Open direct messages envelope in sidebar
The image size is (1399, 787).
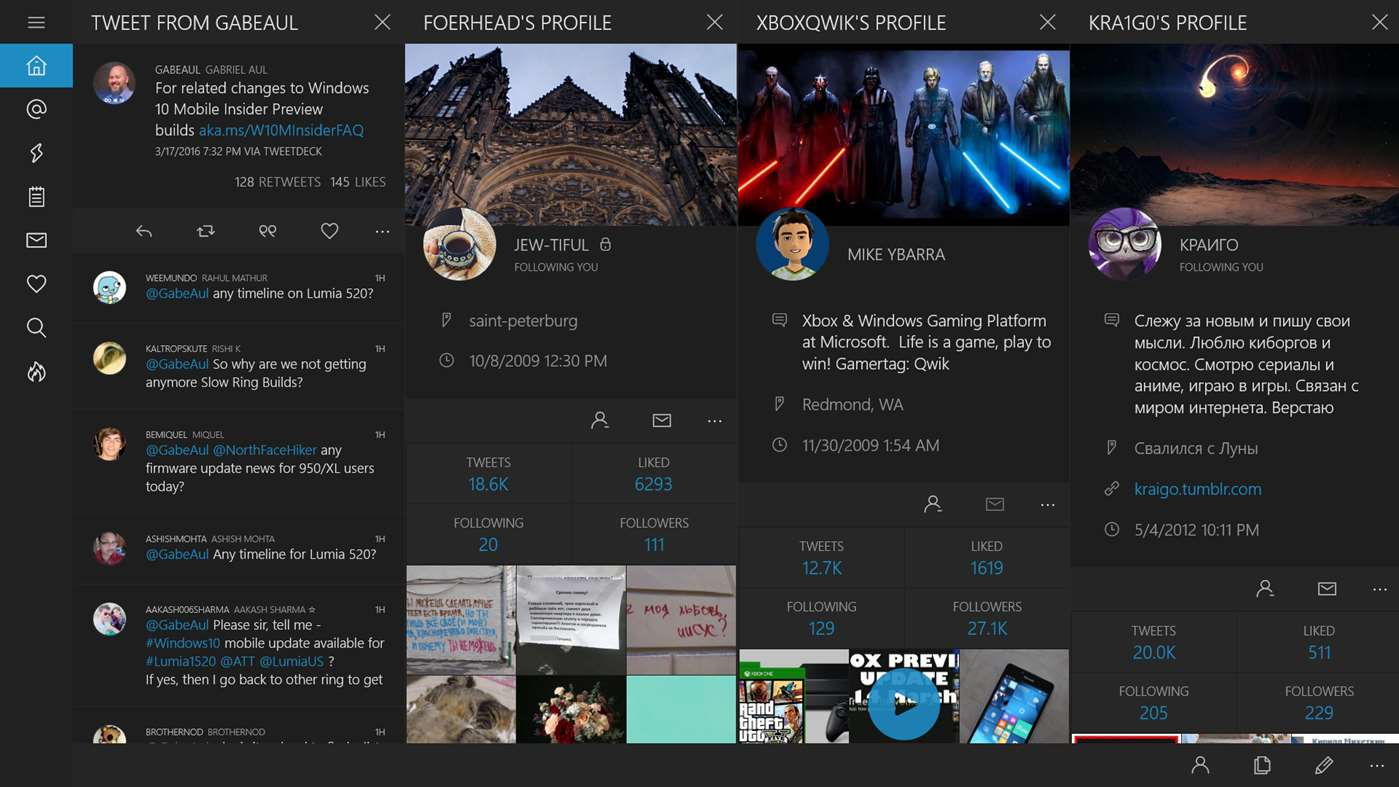[36, 240]
